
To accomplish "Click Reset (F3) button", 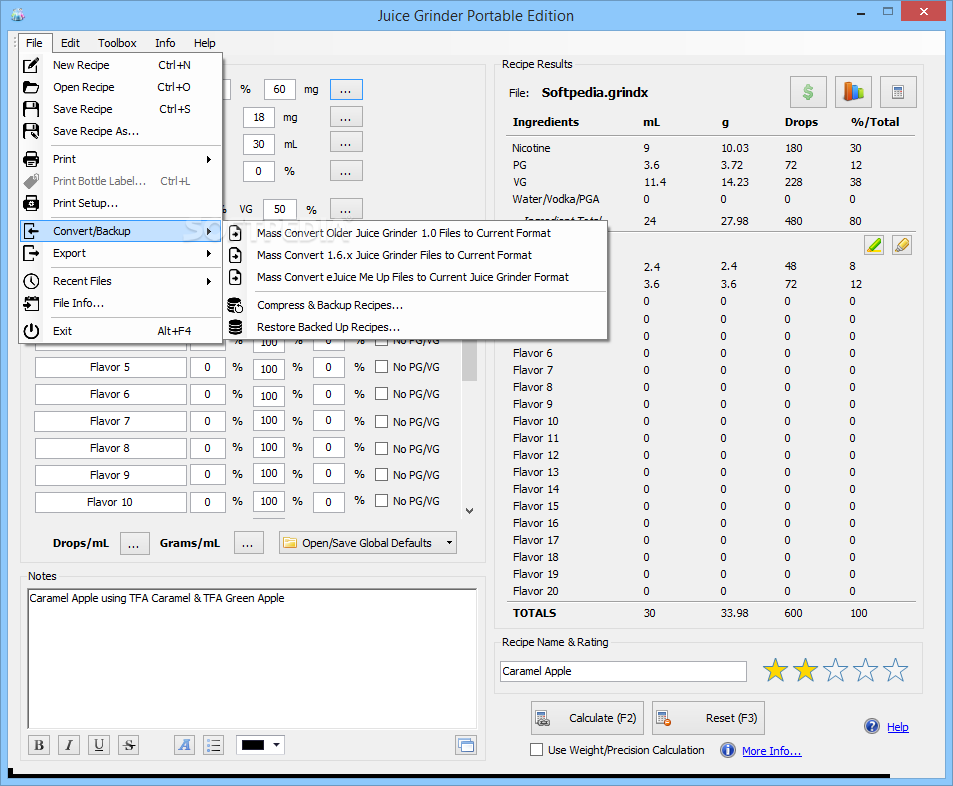I will 709,718.
